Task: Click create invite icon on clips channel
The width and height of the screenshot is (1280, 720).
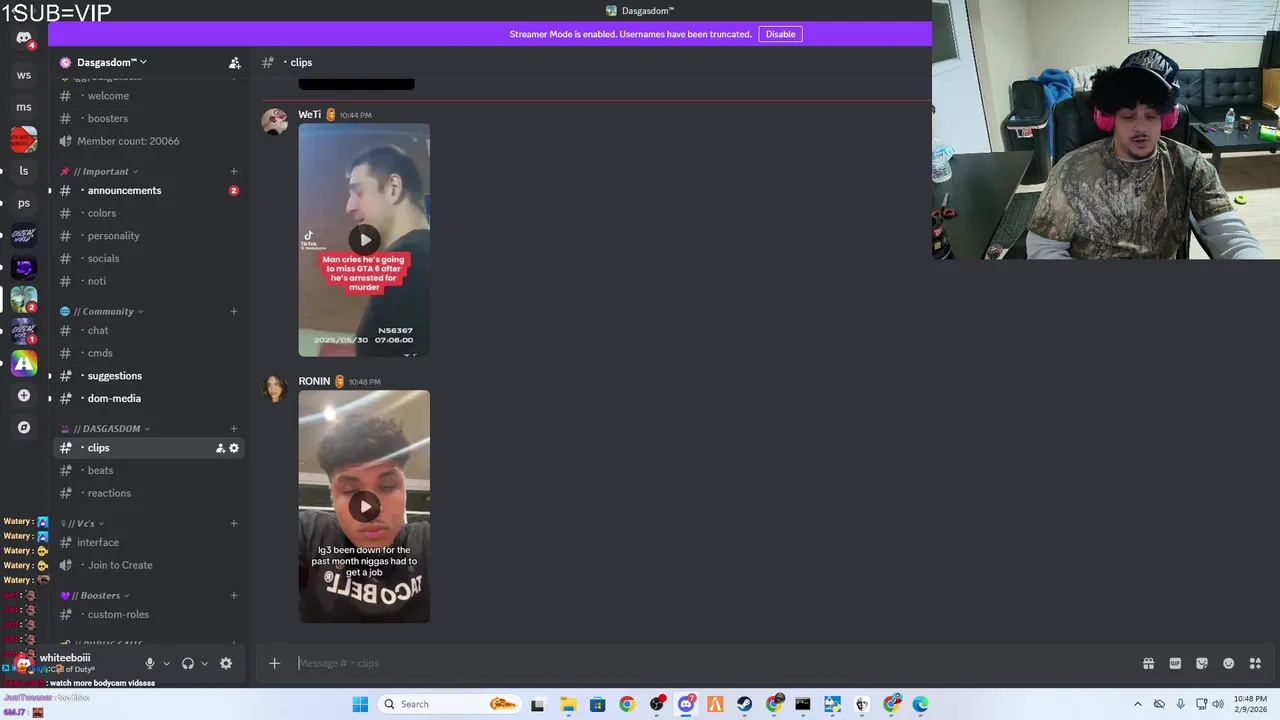Action: point(220,448)
